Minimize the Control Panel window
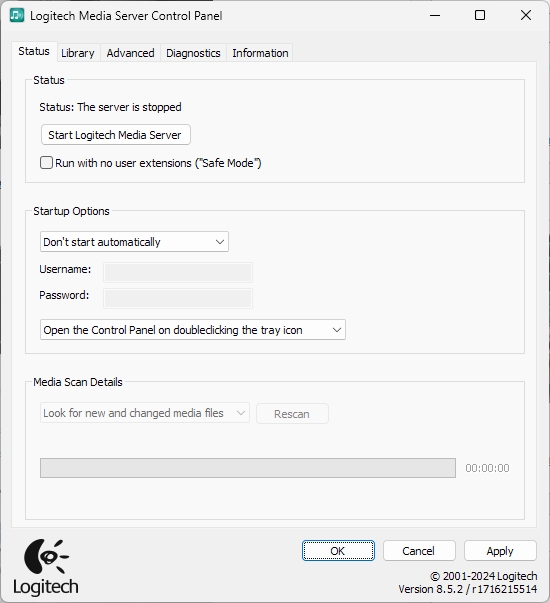This screenshot has width=550, height=603. pyautogui.click(x=435, y=15)
